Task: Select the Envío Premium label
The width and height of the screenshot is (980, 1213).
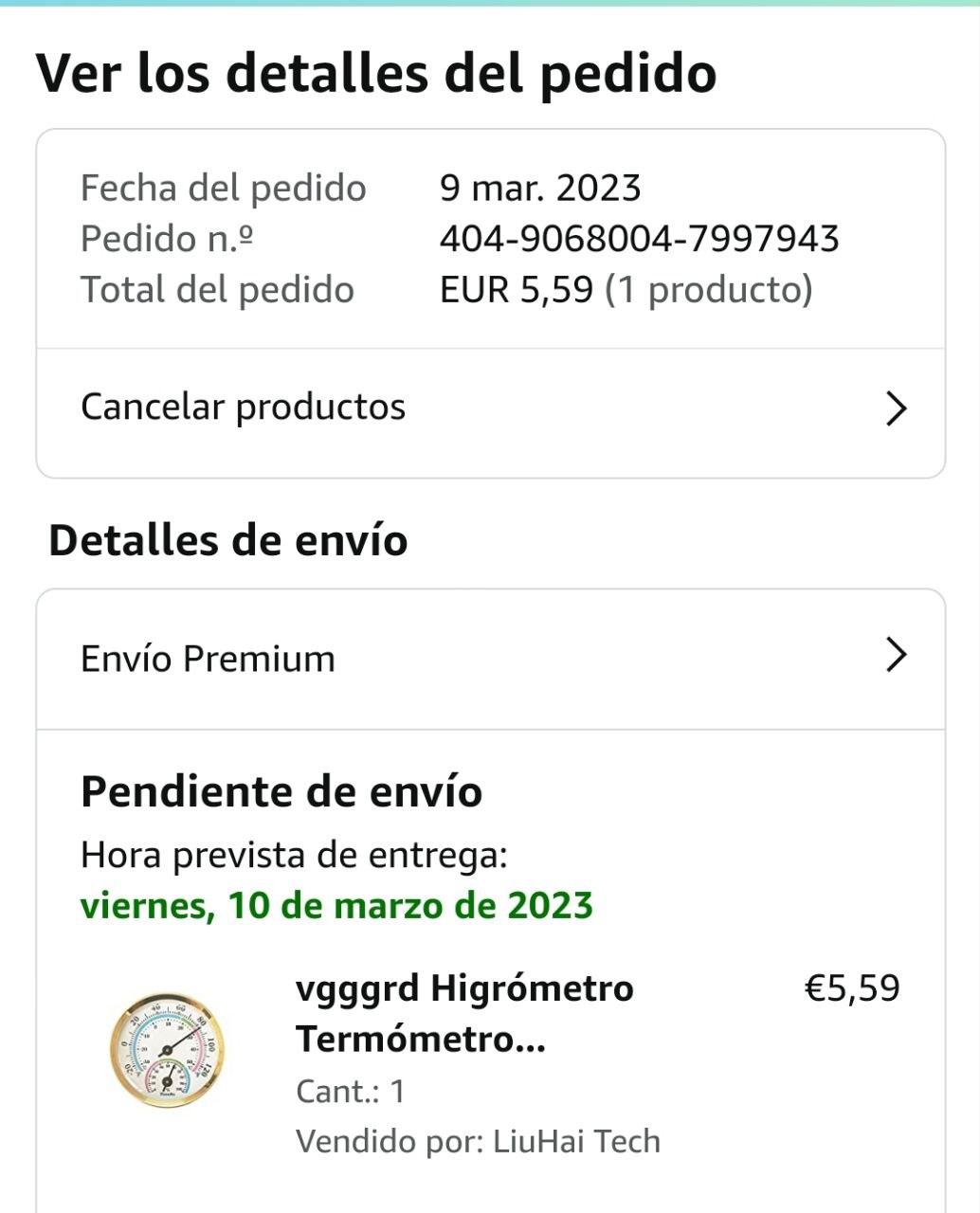Action: coord(208,659)
